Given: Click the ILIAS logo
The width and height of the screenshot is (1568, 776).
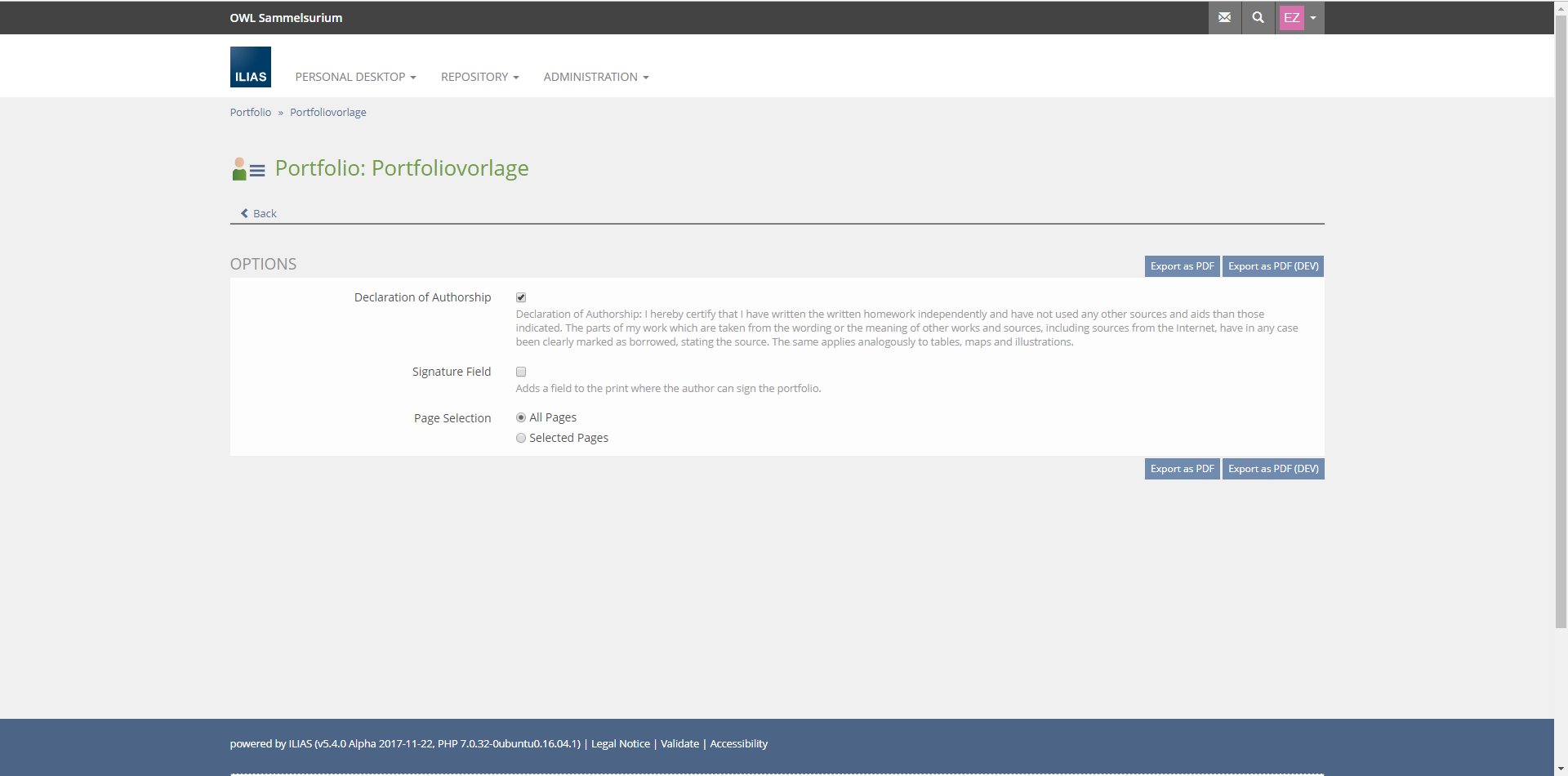Looking at the screenshot, I should point(251,67).
